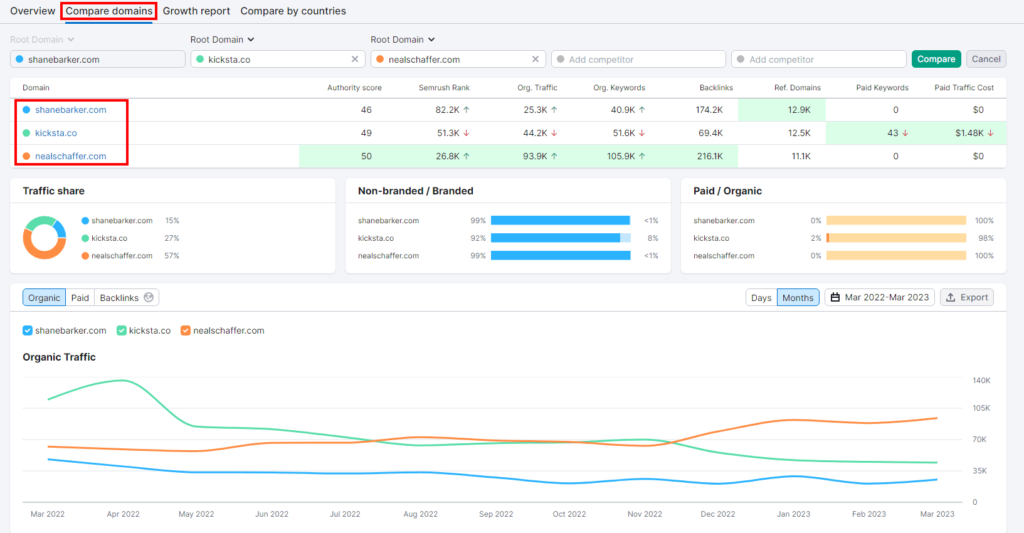Uncheck kicksta.co chart checkbox
Image resolution: width=1024 pixels, height=533 pixels.
click(121, 331)
